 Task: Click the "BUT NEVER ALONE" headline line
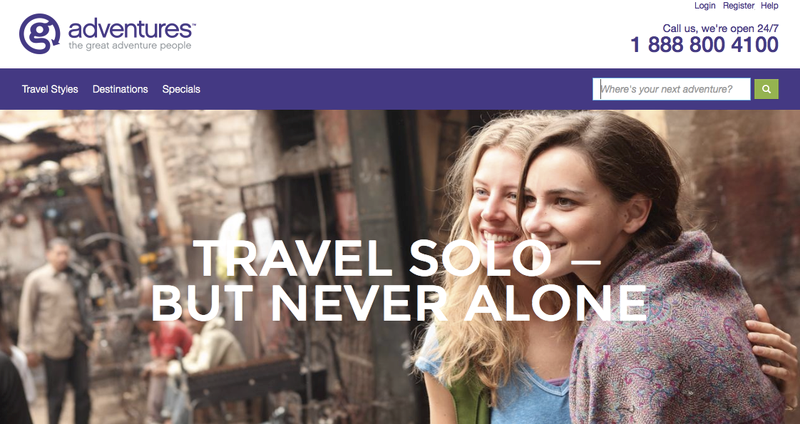tap(399, 304)
